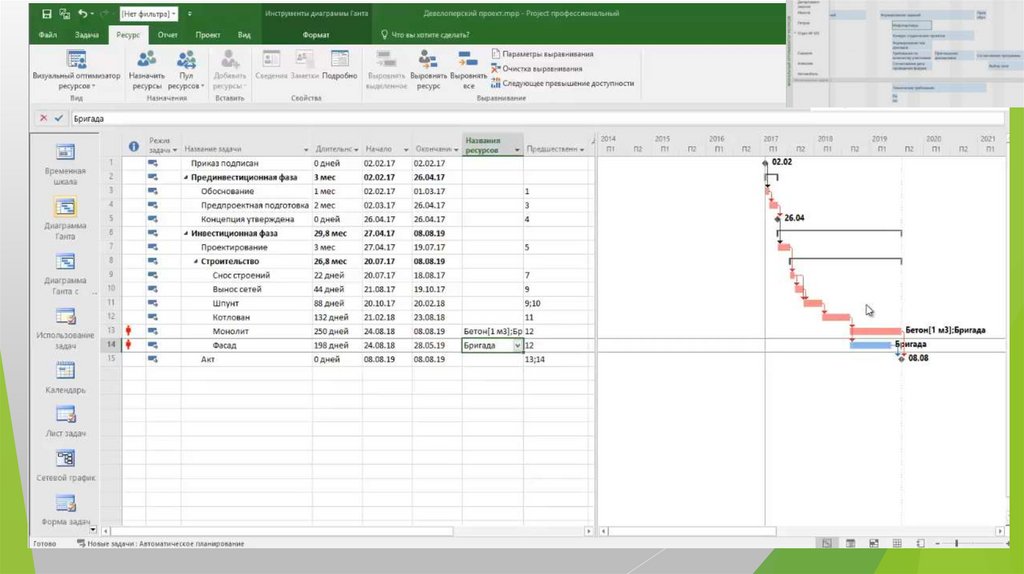Viewport: 1024px width, 574px height.
Task: Collapse the Строительство summary task
Action: pos(196,261)
